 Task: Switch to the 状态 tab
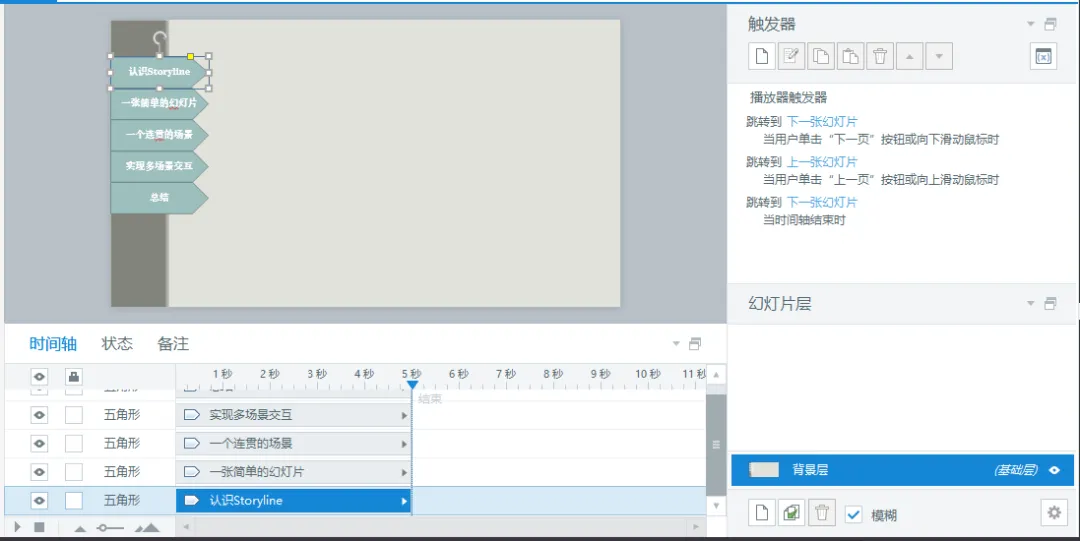click(x=117, y=343)
